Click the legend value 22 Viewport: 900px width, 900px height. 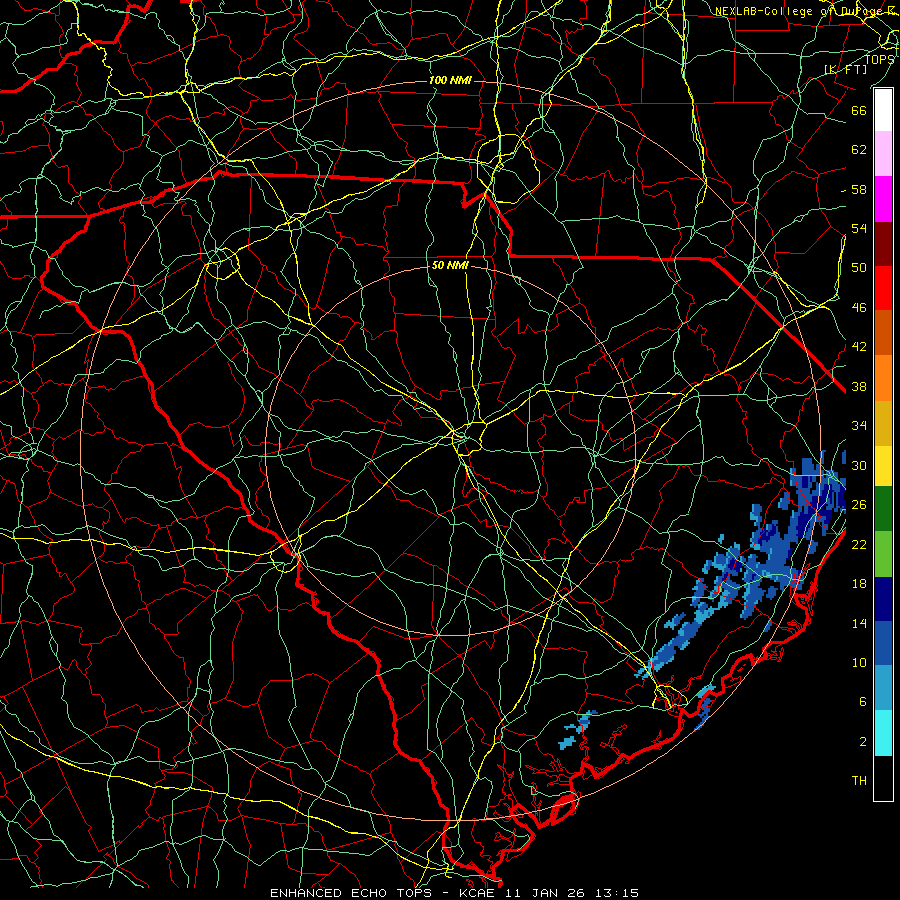pyautogui.click(x=859, y=544)
